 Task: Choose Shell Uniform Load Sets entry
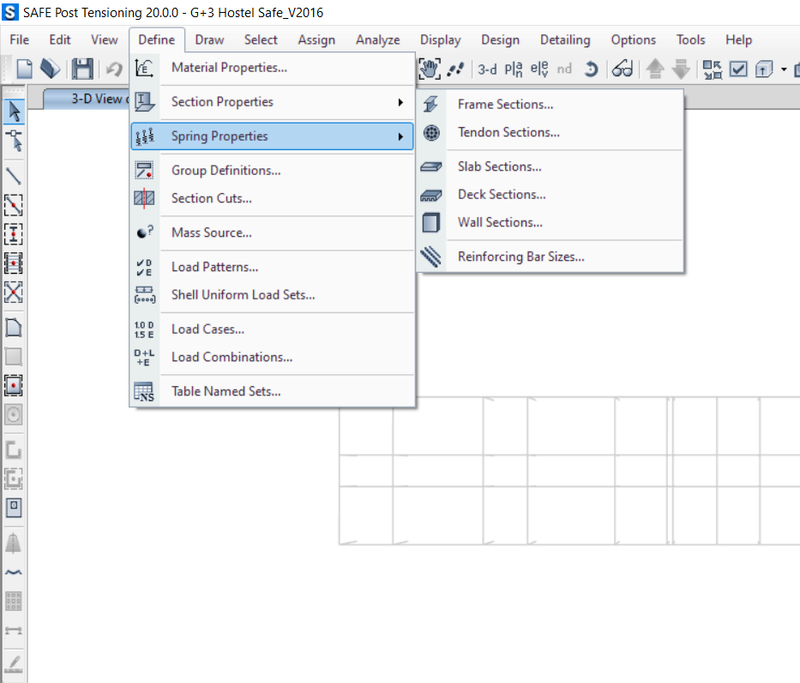pyautogui.click(x=272, y=295)
